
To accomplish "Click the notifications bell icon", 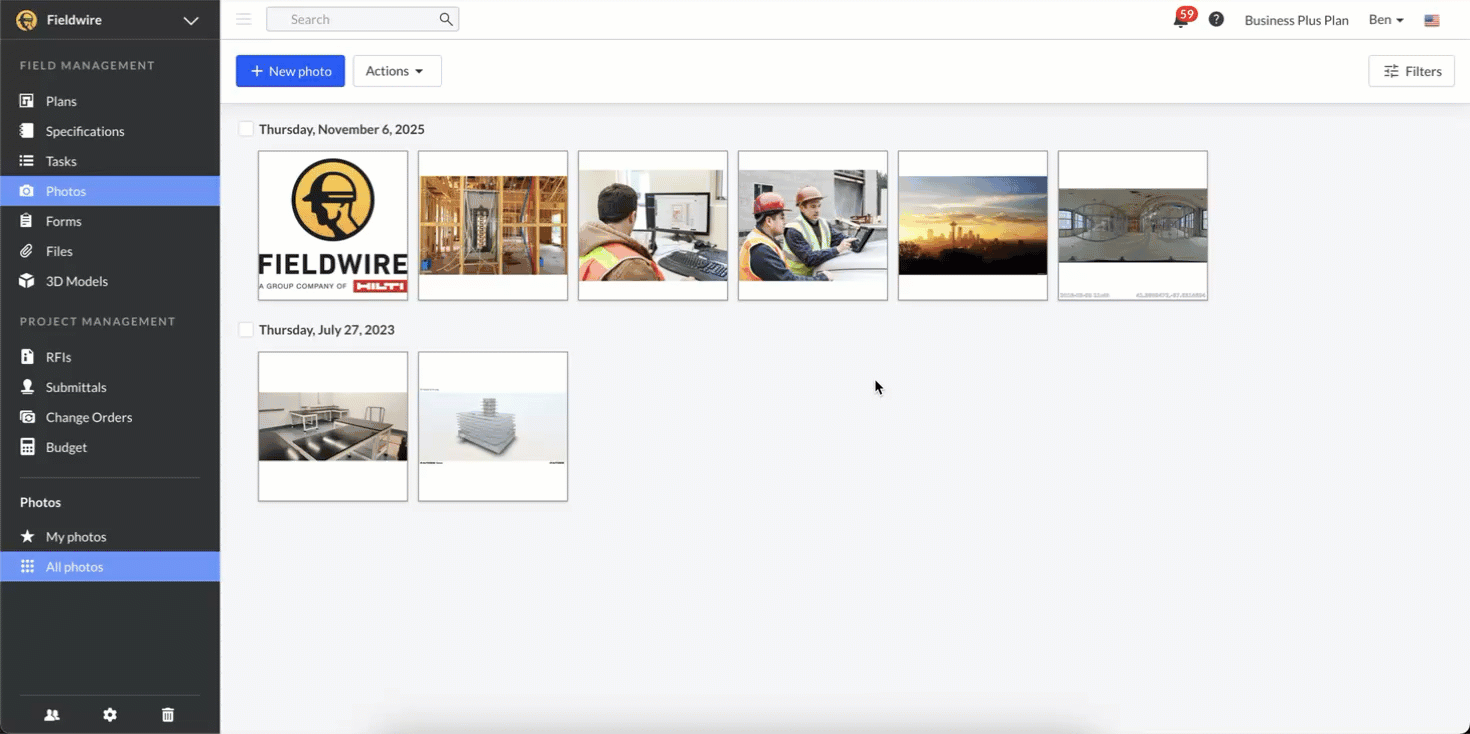I will 1181,20.
